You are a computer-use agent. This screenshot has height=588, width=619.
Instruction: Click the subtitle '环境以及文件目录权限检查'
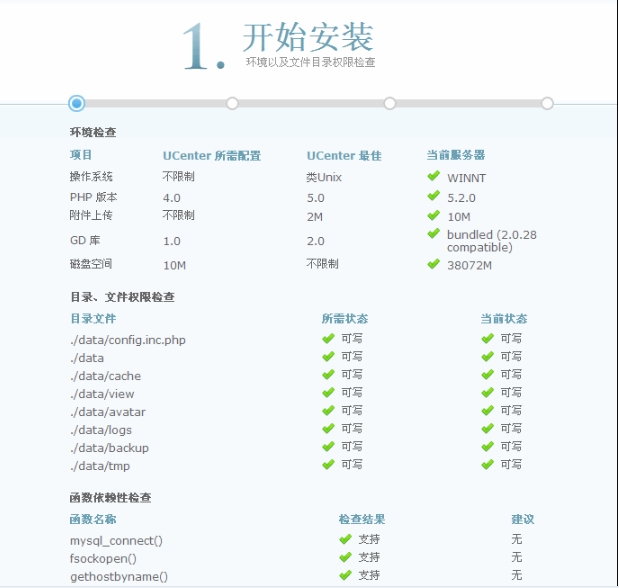point(310,62)
